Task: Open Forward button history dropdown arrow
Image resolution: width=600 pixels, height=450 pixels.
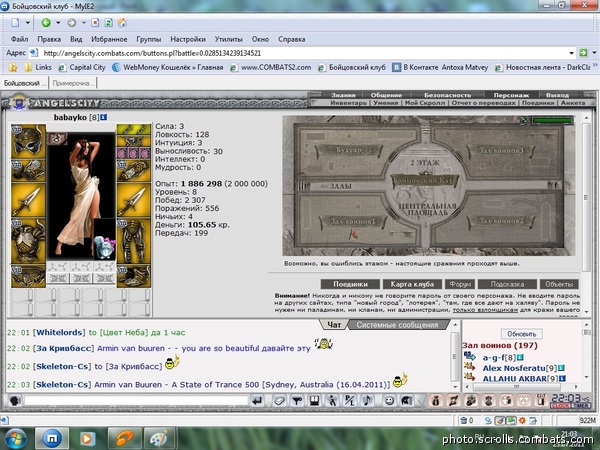Action: coord(83,23)
